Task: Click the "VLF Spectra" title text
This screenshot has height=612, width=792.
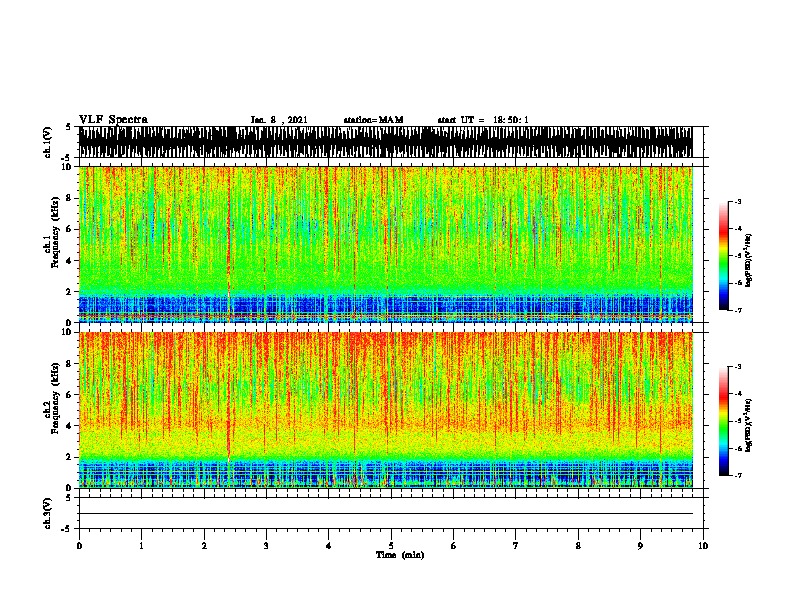Action: pyautogui.click(x=113, y=119)
